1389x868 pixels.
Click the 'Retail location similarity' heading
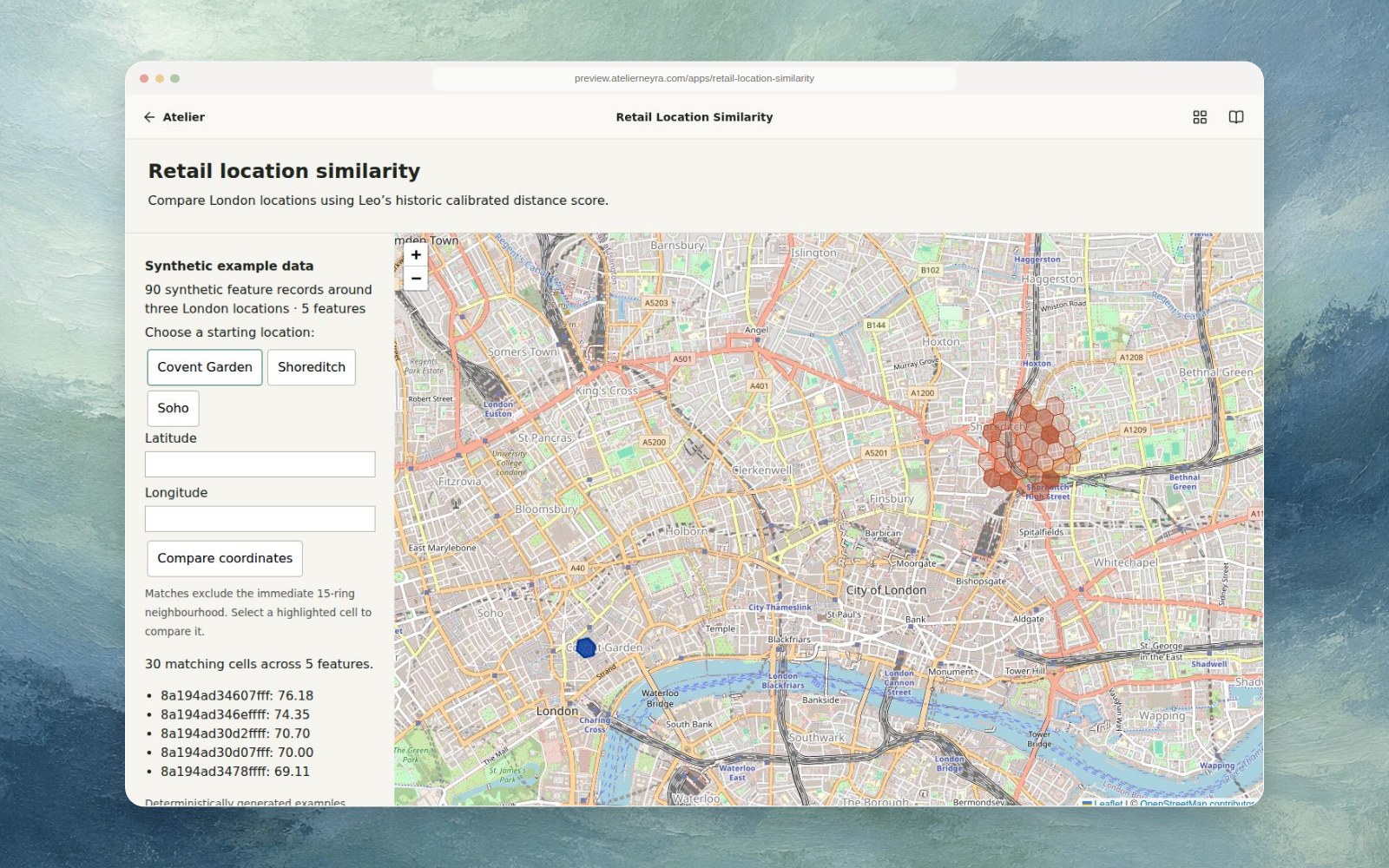pyautogui.click(x=284, y=171)
